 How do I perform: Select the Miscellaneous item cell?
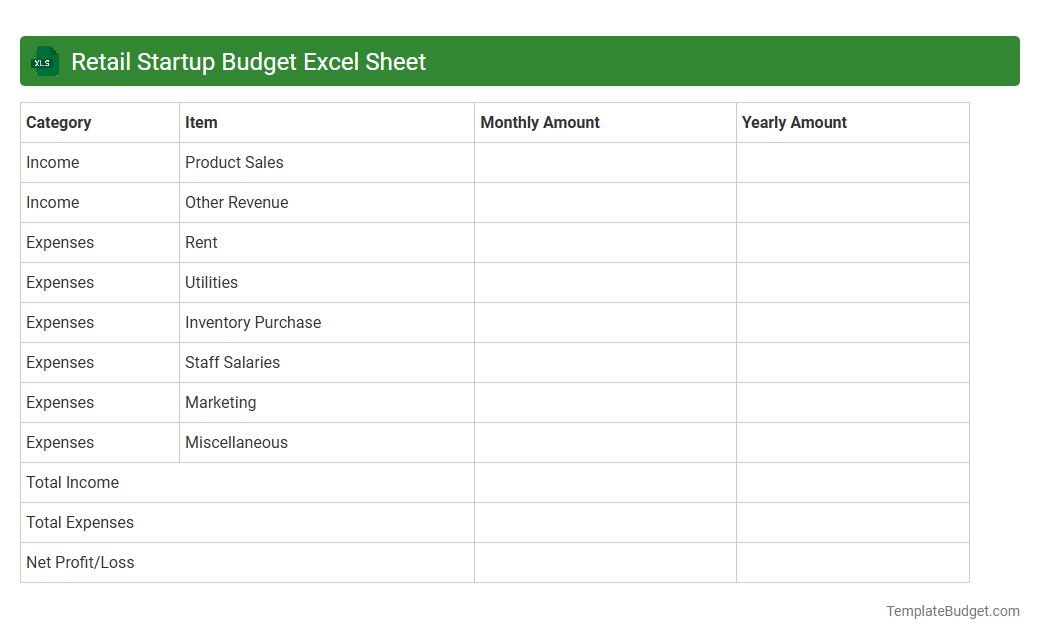pyautogui.click(x=236, y=442)
